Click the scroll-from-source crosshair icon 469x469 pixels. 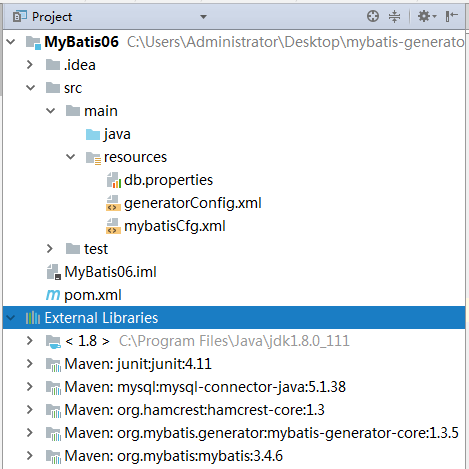point(373,16)
